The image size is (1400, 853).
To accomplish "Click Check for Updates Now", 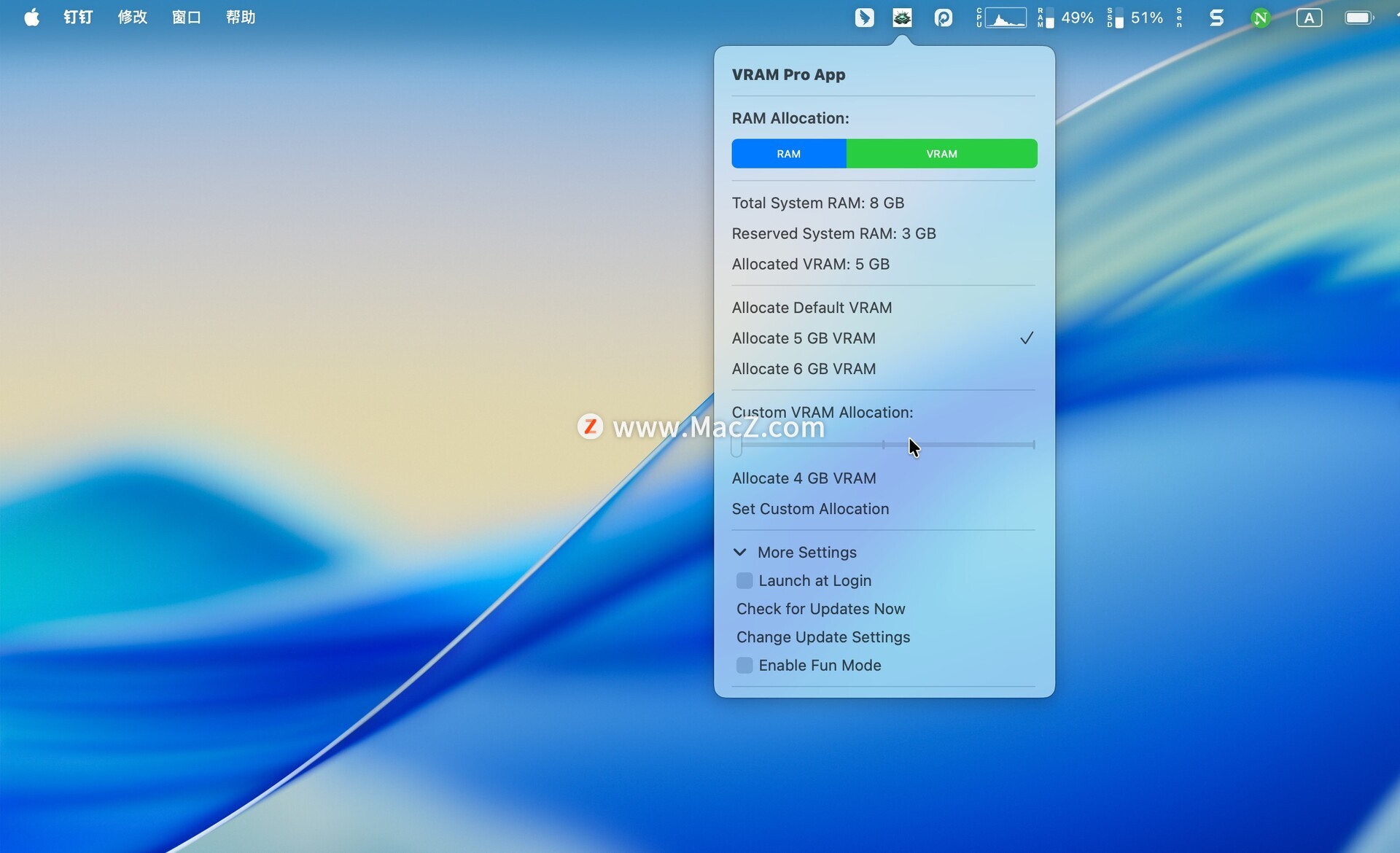I will pos(820,609).
